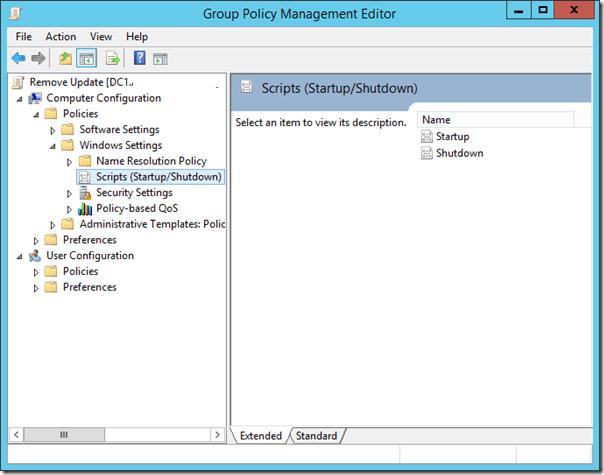Collapse the Windows Settings node
The image size is (604, 475).
53,146
